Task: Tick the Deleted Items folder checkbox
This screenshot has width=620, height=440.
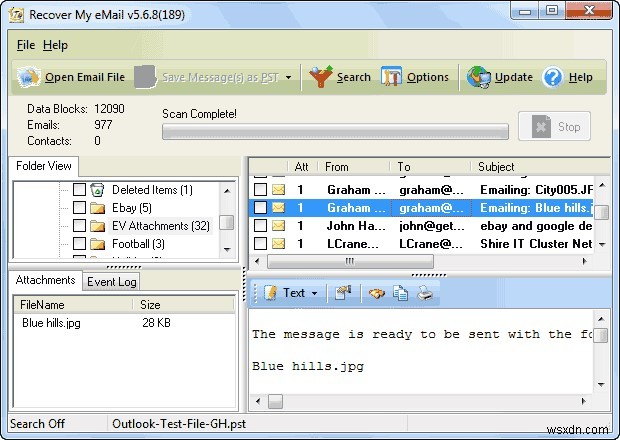Action: (79, 190)
